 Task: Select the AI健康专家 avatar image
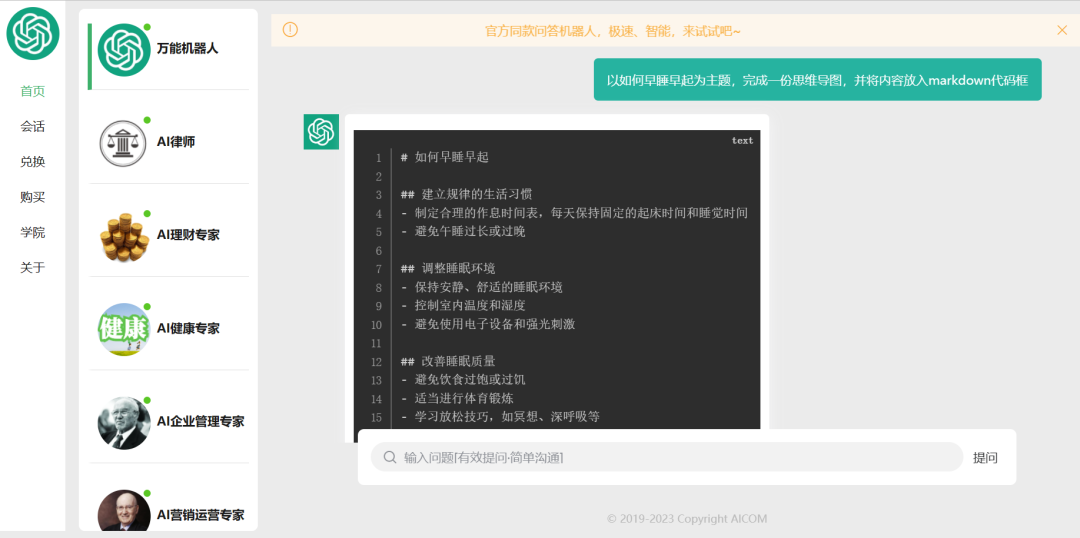pyautogui.click(x=124, y=329)
